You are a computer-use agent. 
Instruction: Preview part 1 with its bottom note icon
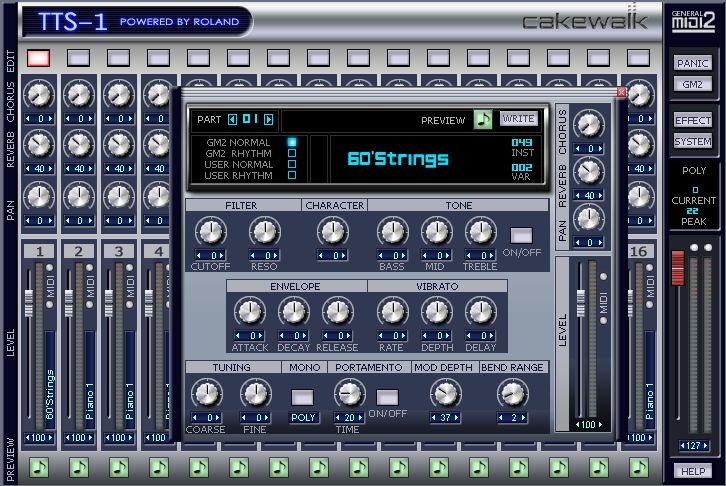(x=39, y=467)
